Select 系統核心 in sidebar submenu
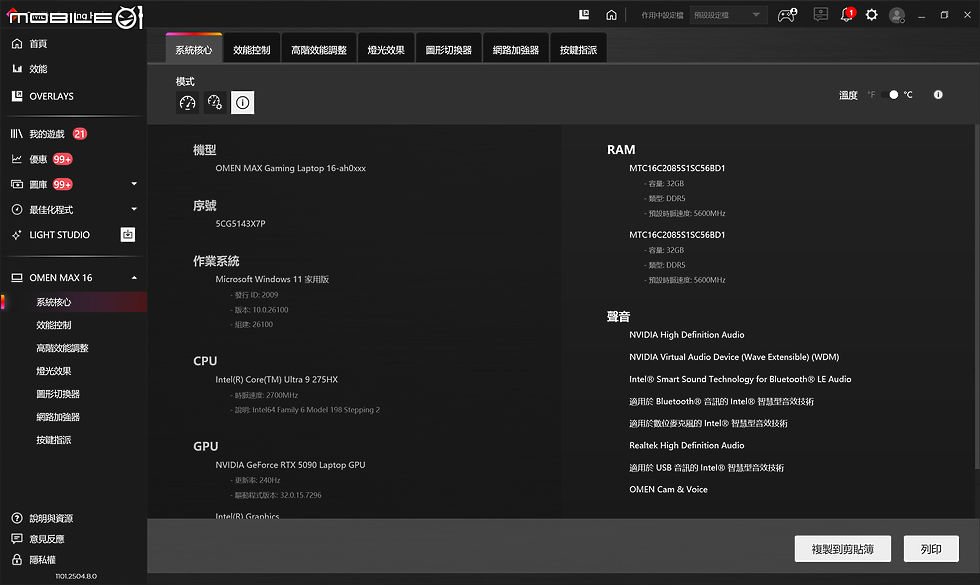 [x=54, y=302]
